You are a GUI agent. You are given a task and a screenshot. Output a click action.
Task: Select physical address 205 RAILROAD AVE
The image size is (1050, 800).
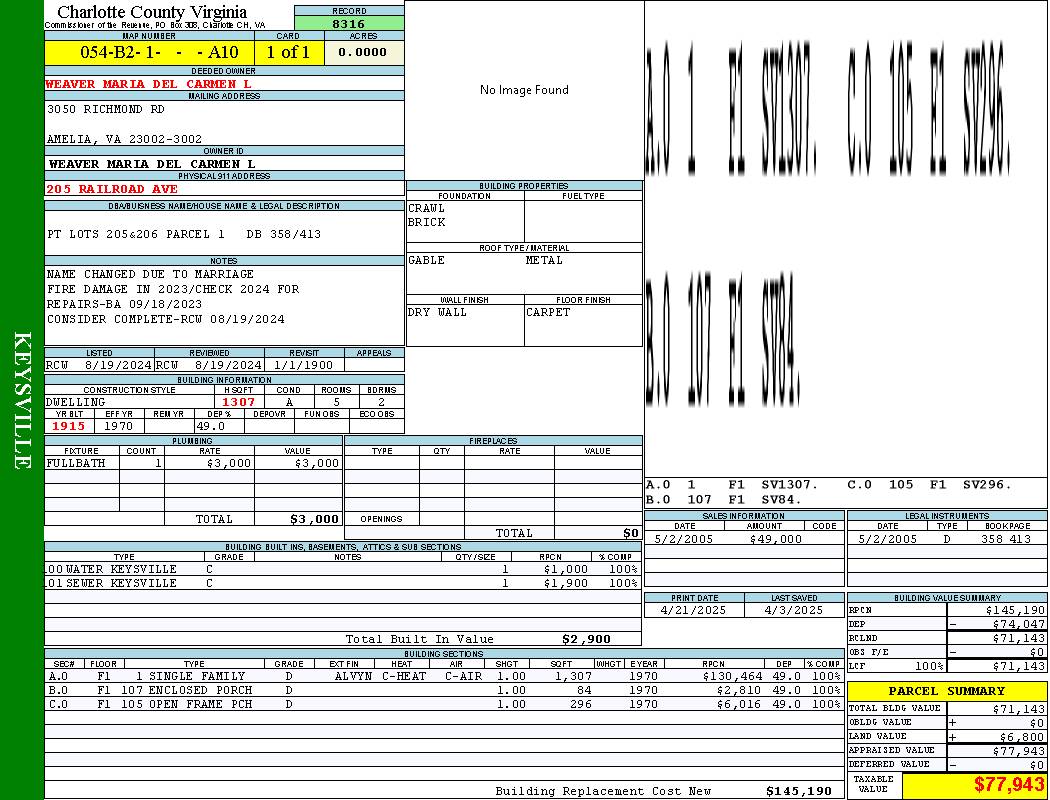pos(112,189)
